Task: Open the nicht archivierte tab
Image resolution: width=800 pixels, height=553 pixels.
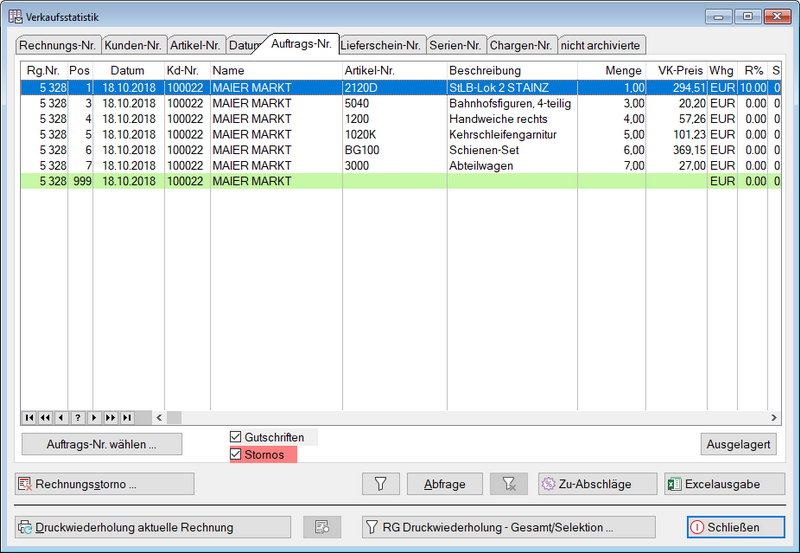Action: (601, 45)
